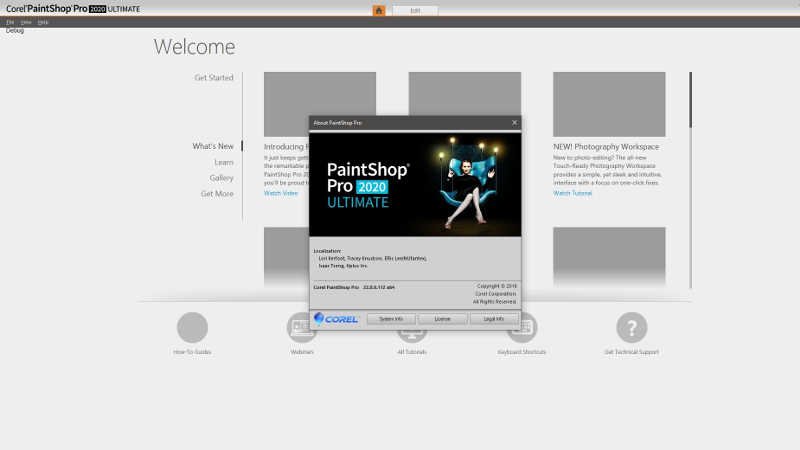Select What's New in Welcome sidebar
Screen dimensions: 800x450
pos(213,146)
